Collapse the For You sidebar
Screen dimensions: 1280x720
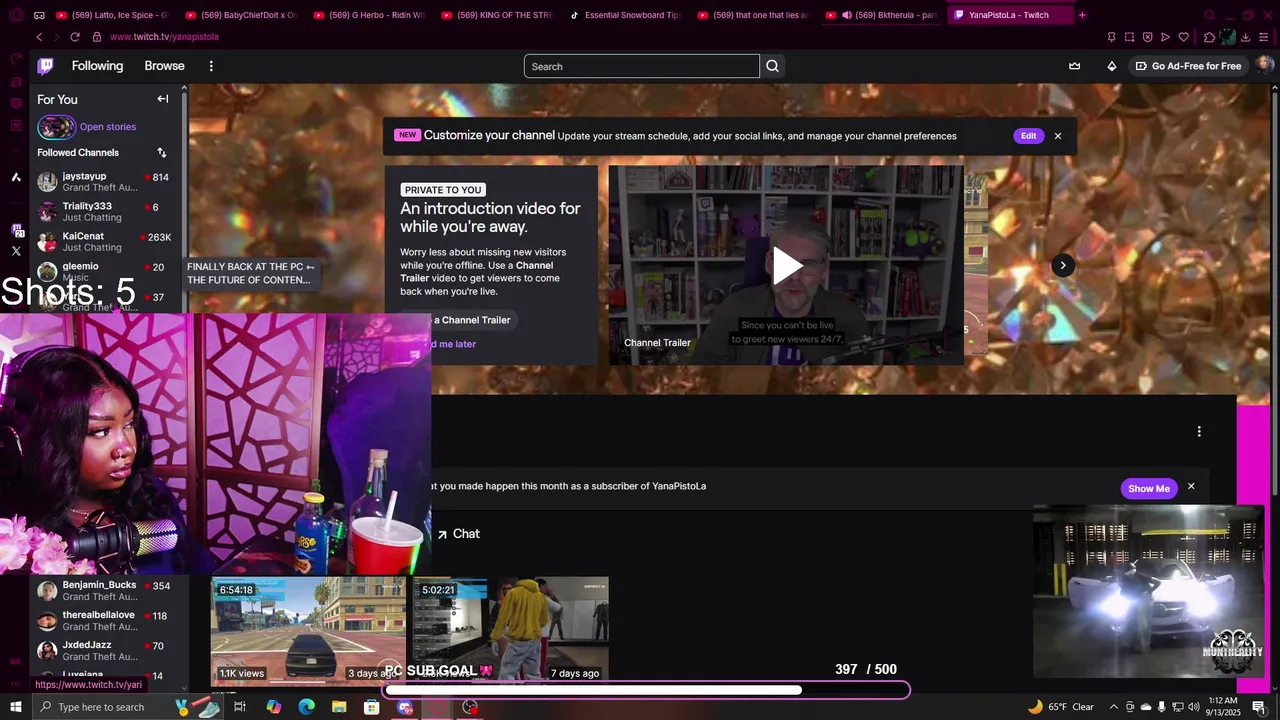(x=163, y=99)
